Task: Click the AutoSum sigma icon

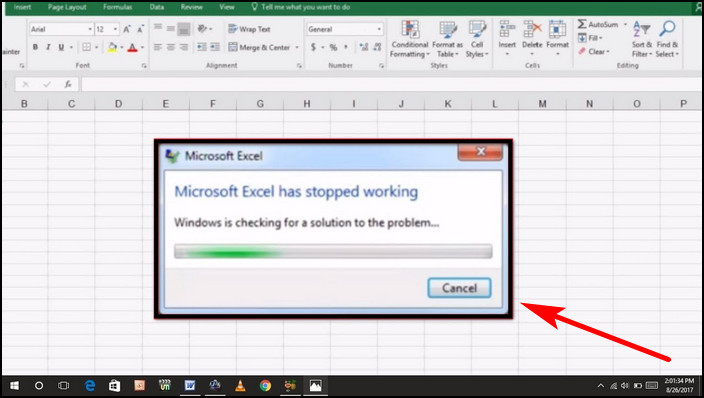Action: 582,24
